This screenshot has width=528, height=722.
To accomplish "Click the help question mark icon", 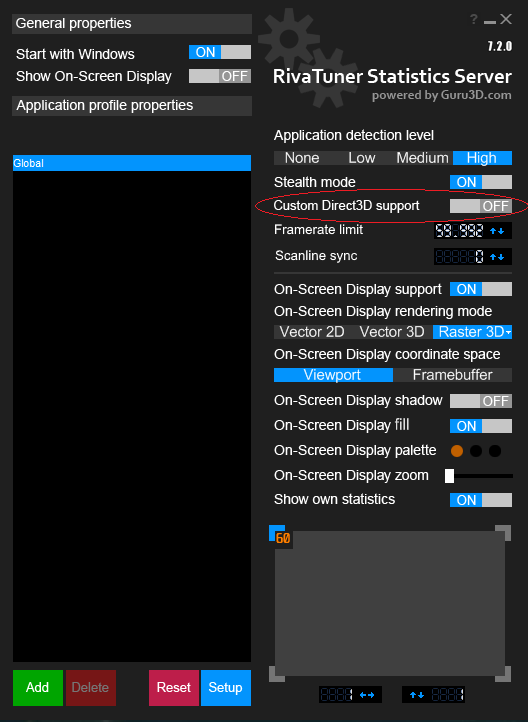I will tap(474, 19).
